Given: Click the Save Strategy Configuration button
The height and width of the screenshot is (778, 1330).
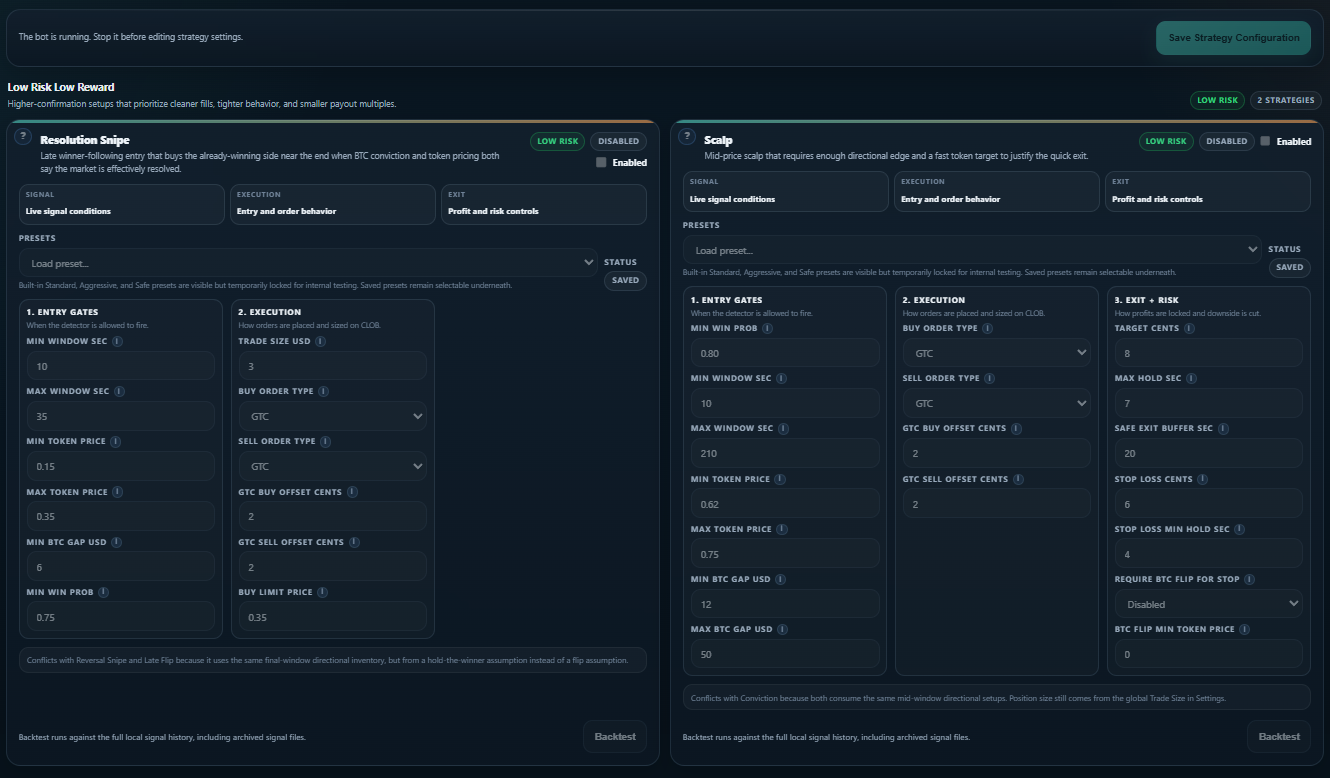Looking at the screenshot, I should (1233, 37).
